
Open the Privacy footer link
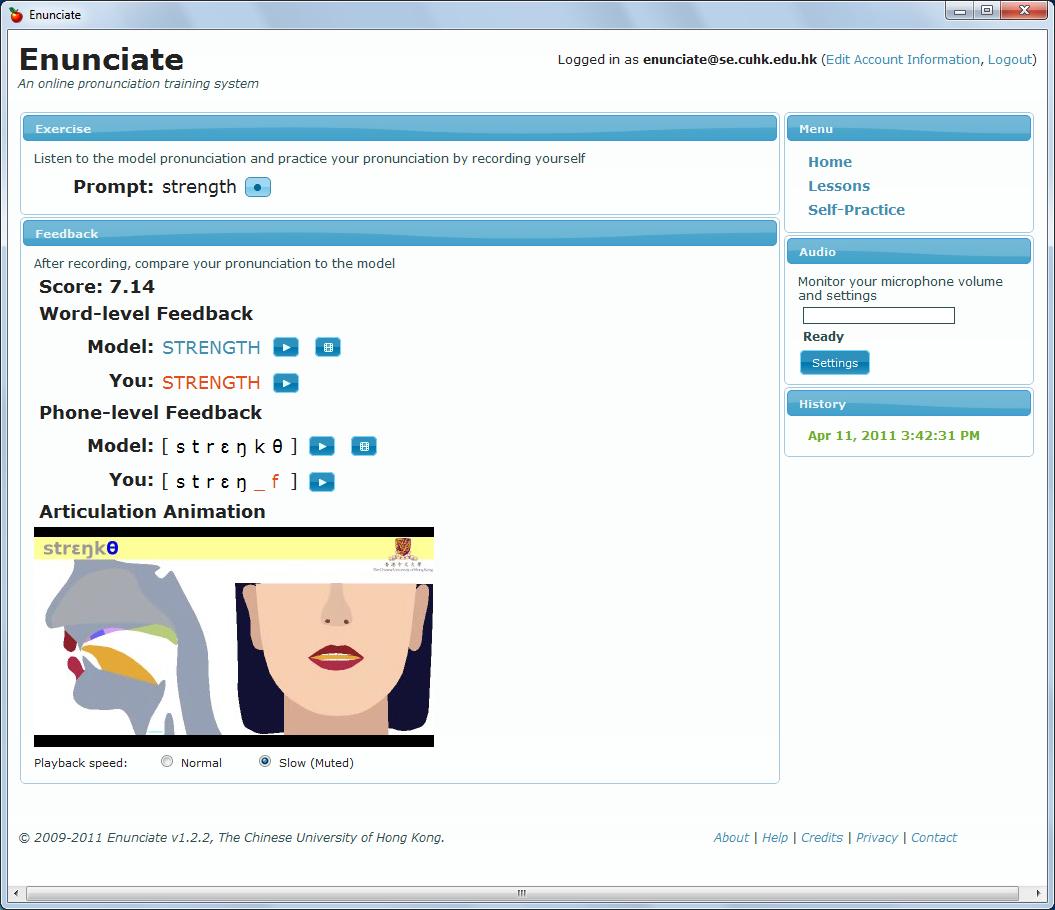[877, 837]
